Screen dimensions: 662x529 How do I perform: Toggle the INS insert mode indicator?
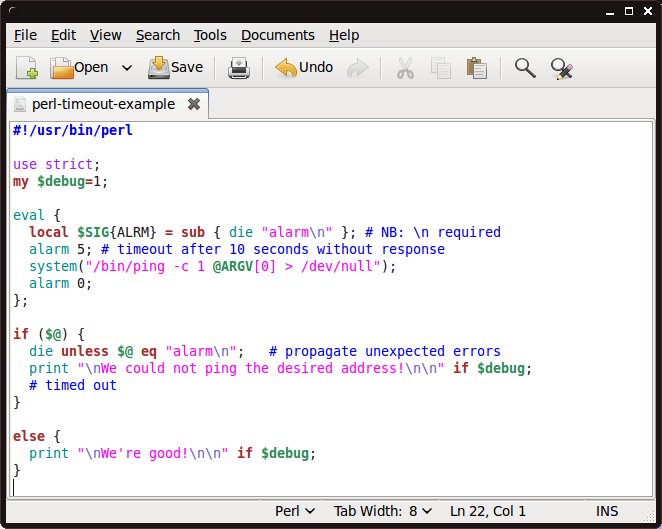point(607,511)
